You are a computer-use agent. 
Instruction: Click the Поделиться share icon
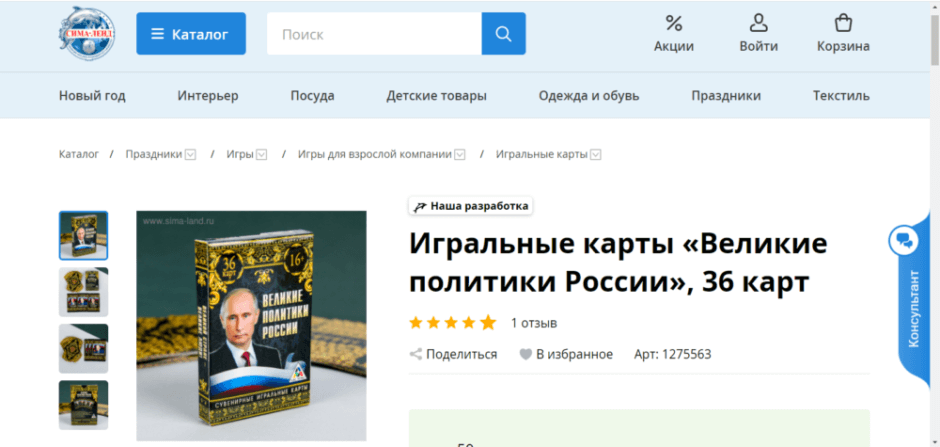(415, 354)
